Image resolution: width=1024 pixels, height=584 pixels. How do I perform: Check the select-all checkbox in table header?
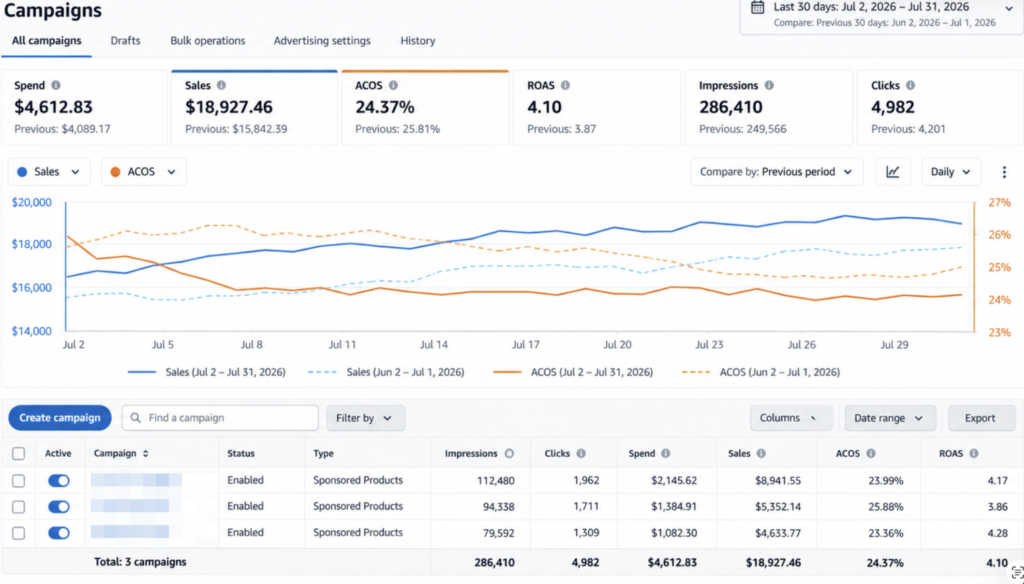pyautogui.click(x=19, y=453)
